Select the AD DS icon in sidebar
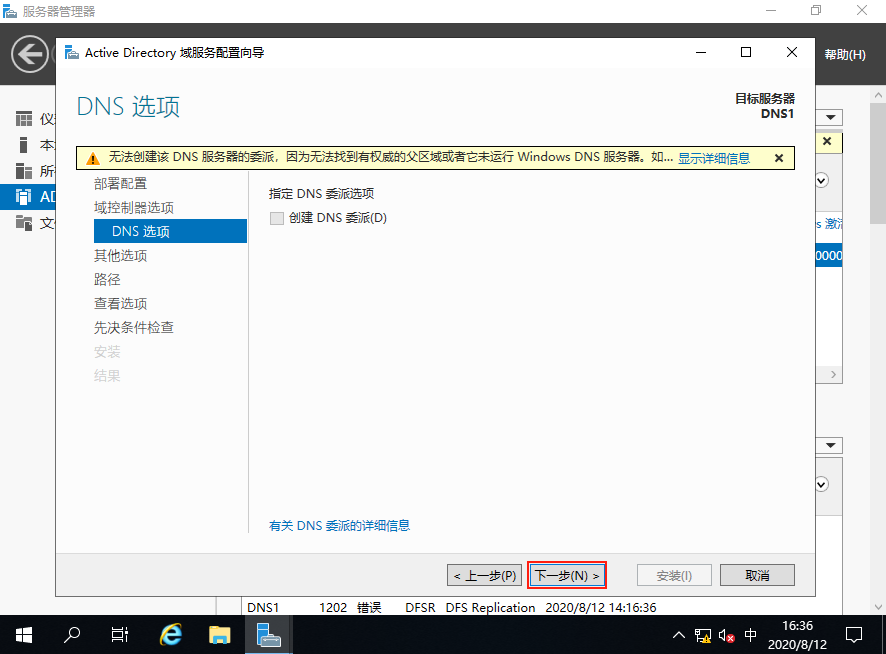Image resolution: width=886 pixels, height=654 pixels. click(24, 197)
